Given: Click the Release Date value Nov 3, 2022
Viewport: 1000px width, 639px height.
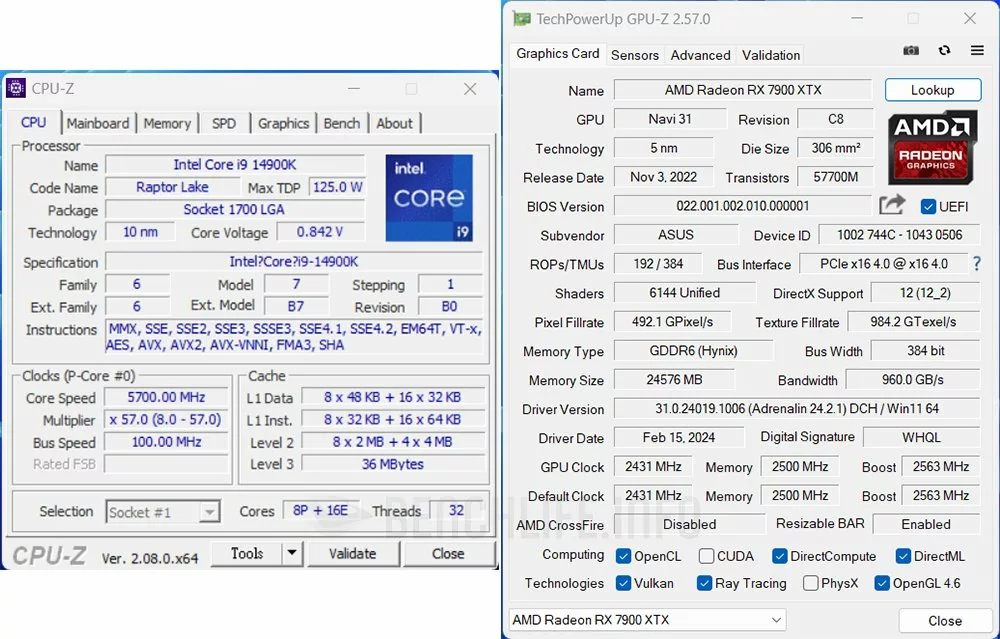Looking at the screenshot, I should tap(663, 177).
